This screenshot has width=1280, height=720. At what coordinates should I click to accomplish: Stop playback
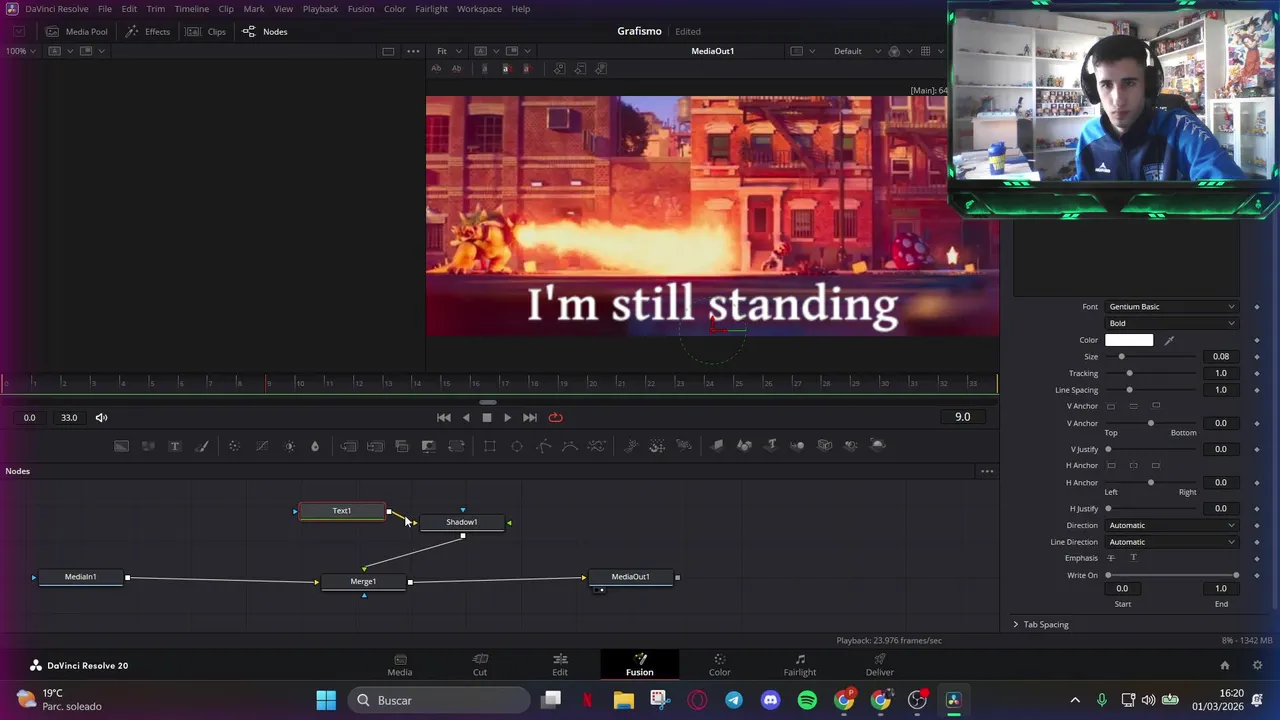[487, 418]
